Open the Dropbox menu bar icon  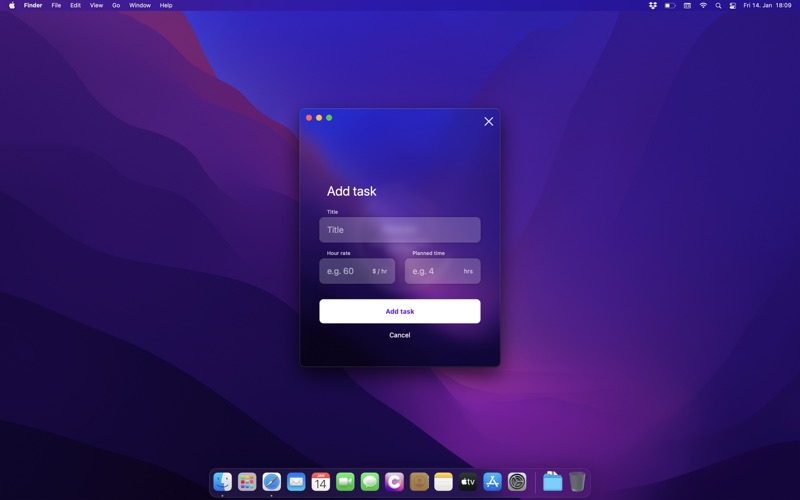[653, 6]
